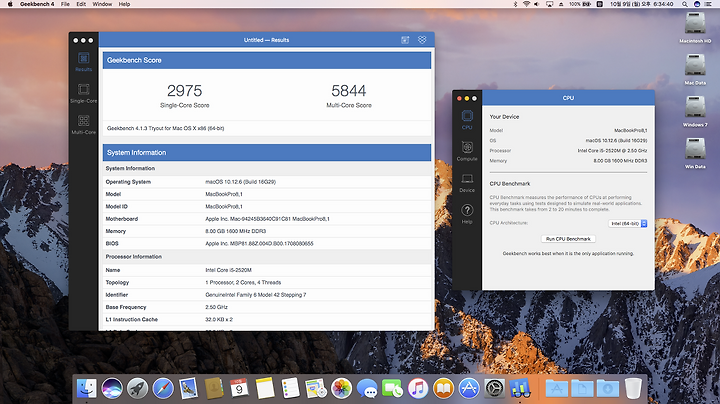Open the Multi-Core sidebar section
This screenshot has width=720, height=404.
[x=84, y=124]
